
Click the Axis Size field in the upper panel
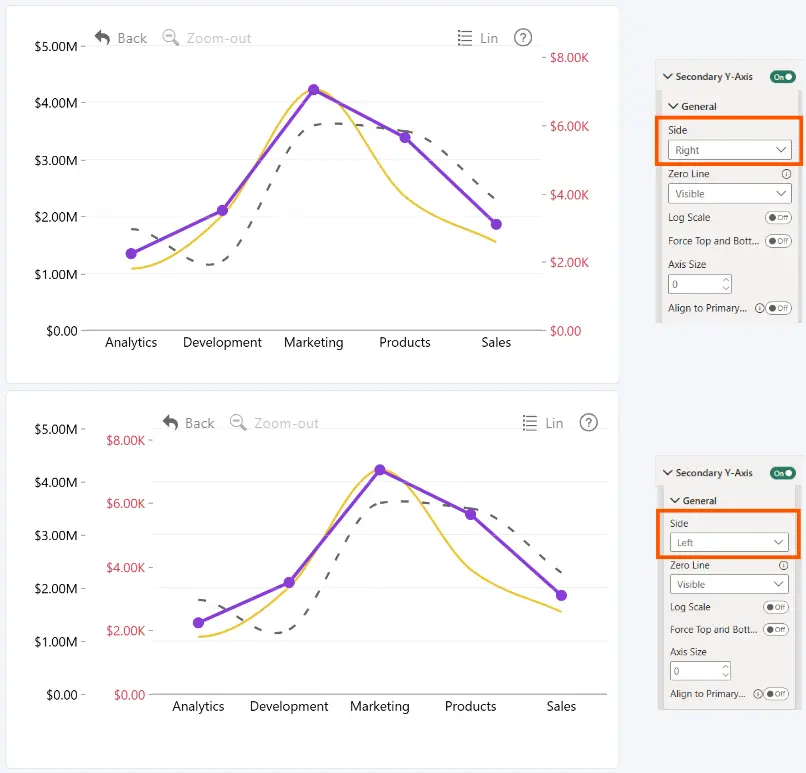point(700,284)
